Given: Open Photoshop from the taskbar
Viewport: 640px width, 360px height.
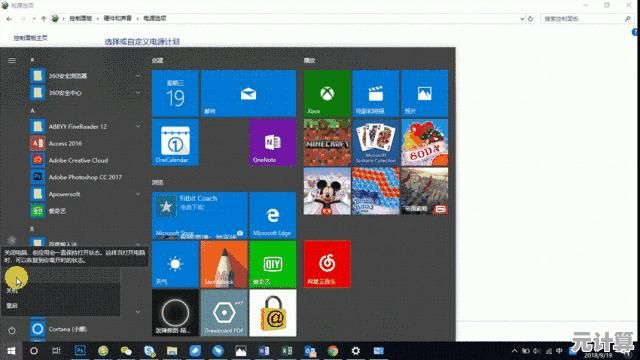Looking at the screenshot, I should coord(80,351).
